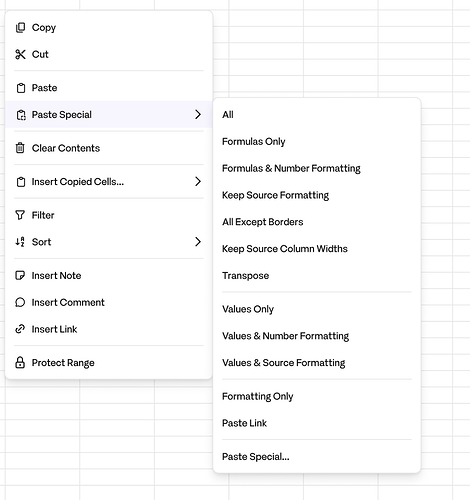Choose Keep Source Column Widths

(285, 249)
